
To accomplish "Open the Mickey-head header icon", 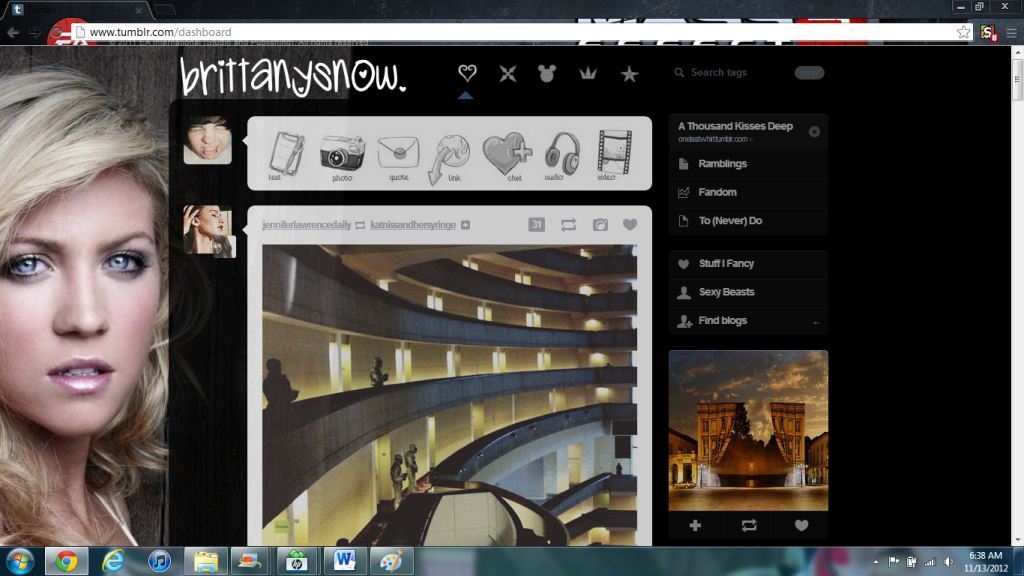I will pyautogui.click(x=547, y=73).
